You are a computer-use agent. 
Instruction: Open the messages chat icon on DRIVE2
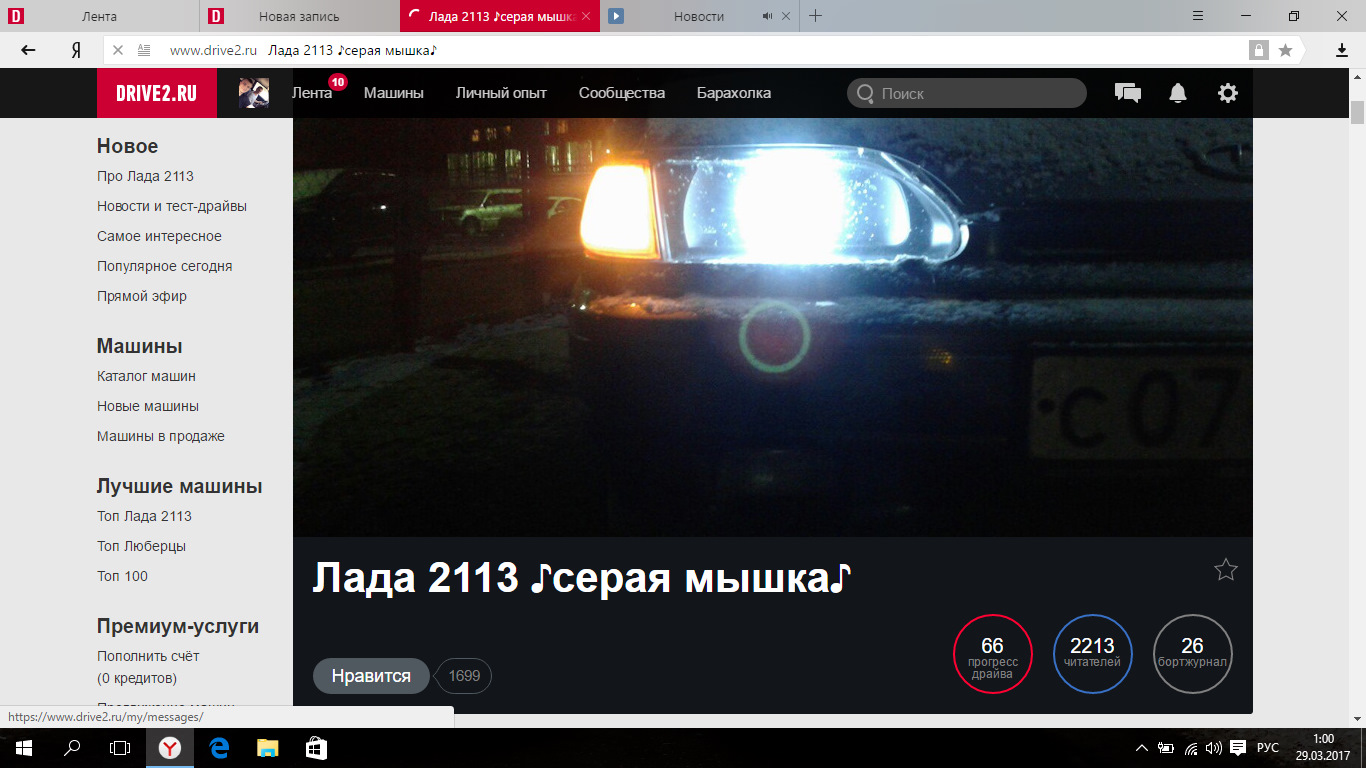click(1127, 92)
